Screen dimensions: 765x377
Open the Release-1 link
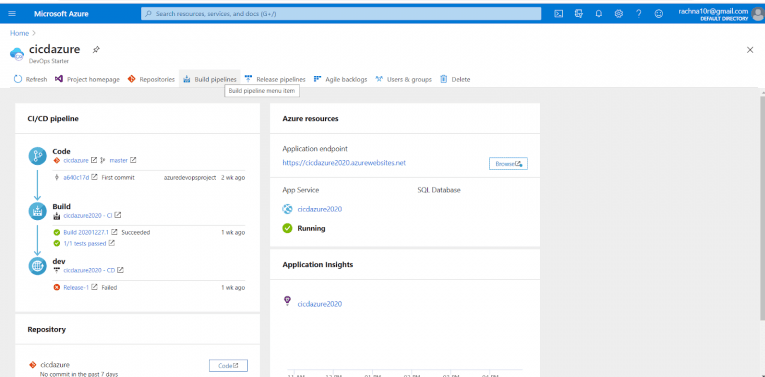tap(76, 287)
